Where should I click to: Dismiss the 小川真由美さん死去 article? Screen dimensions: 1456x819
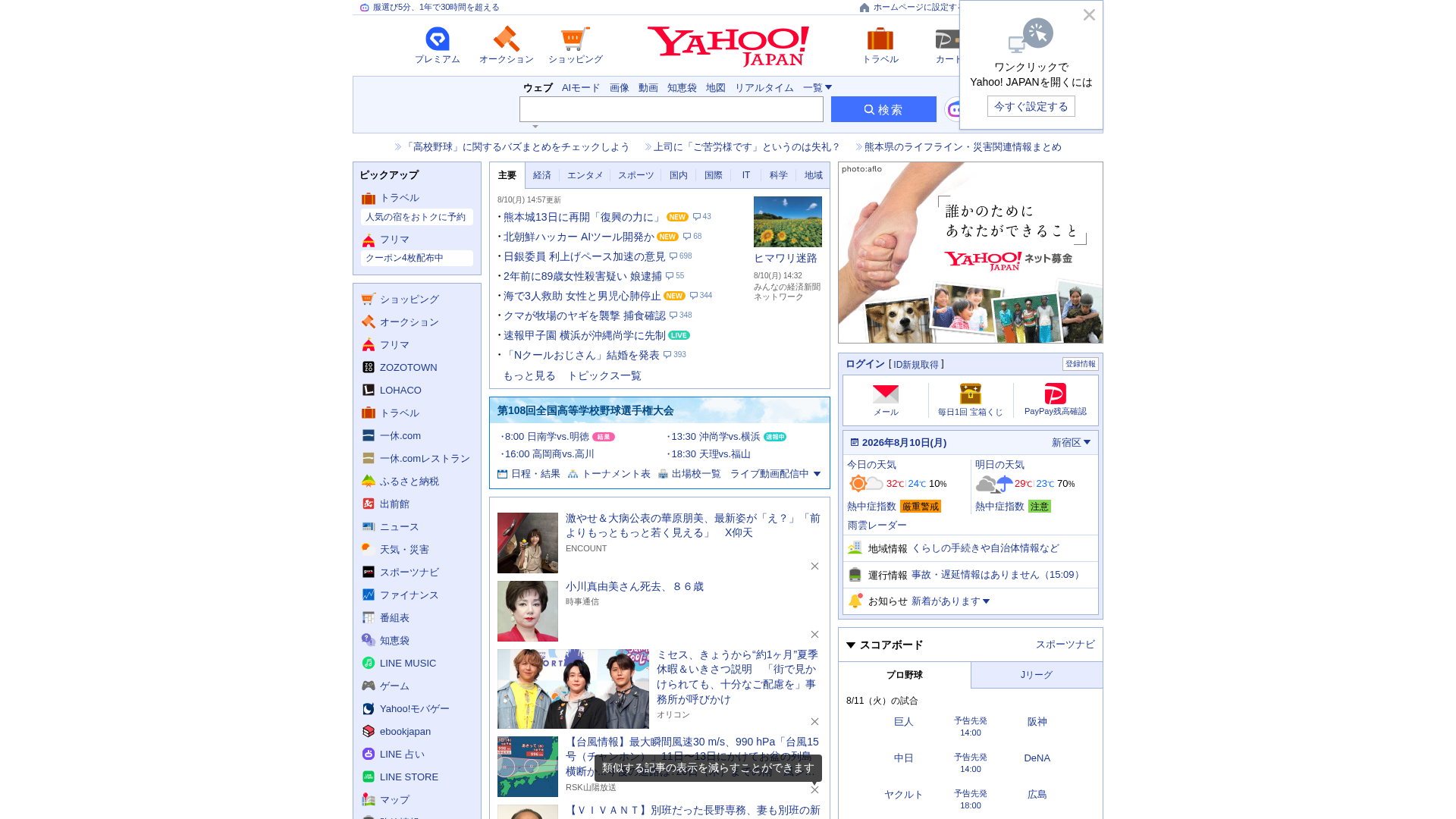tap(814, 635)
